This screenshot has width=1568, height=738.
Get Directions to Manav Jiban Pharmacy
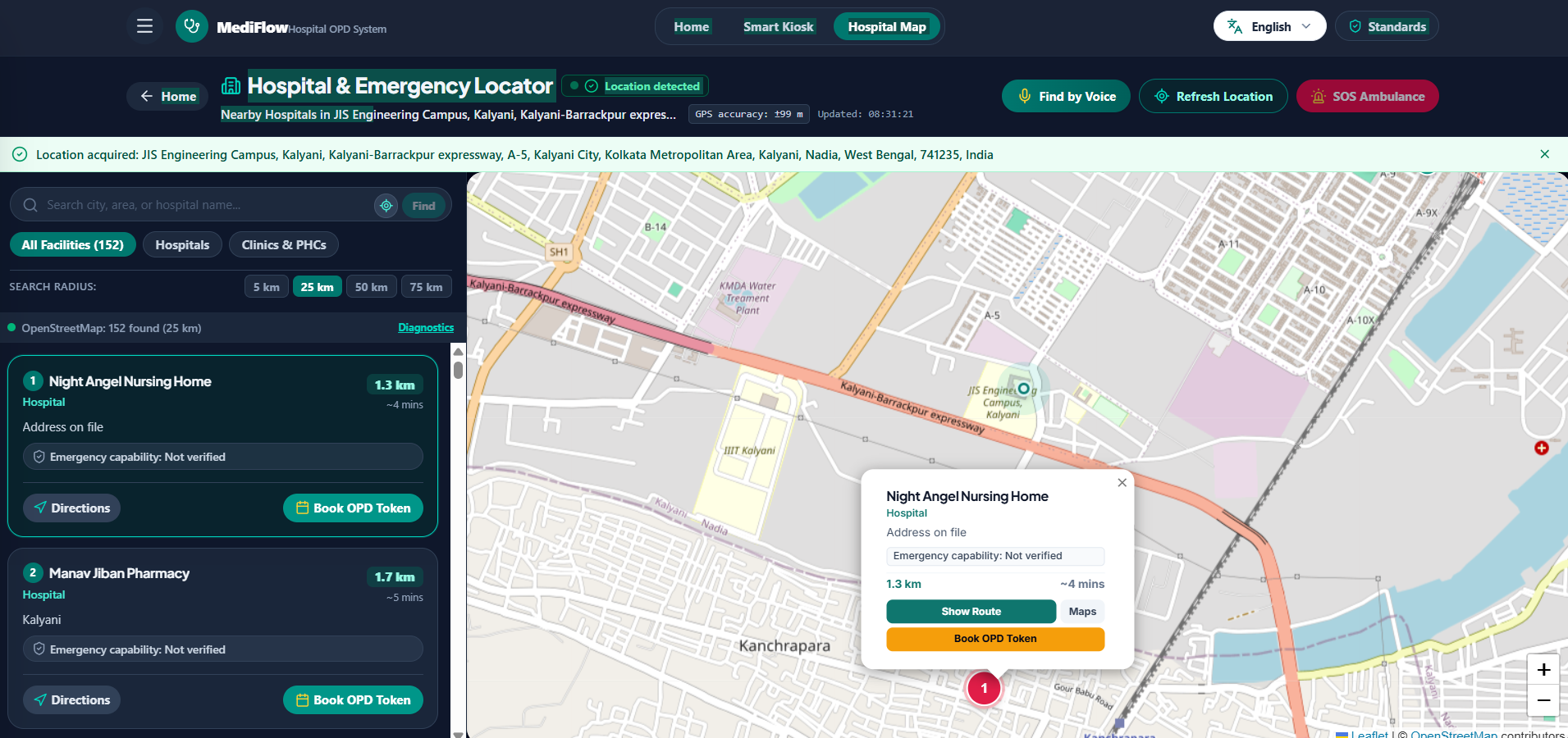(x=71, y=699)
